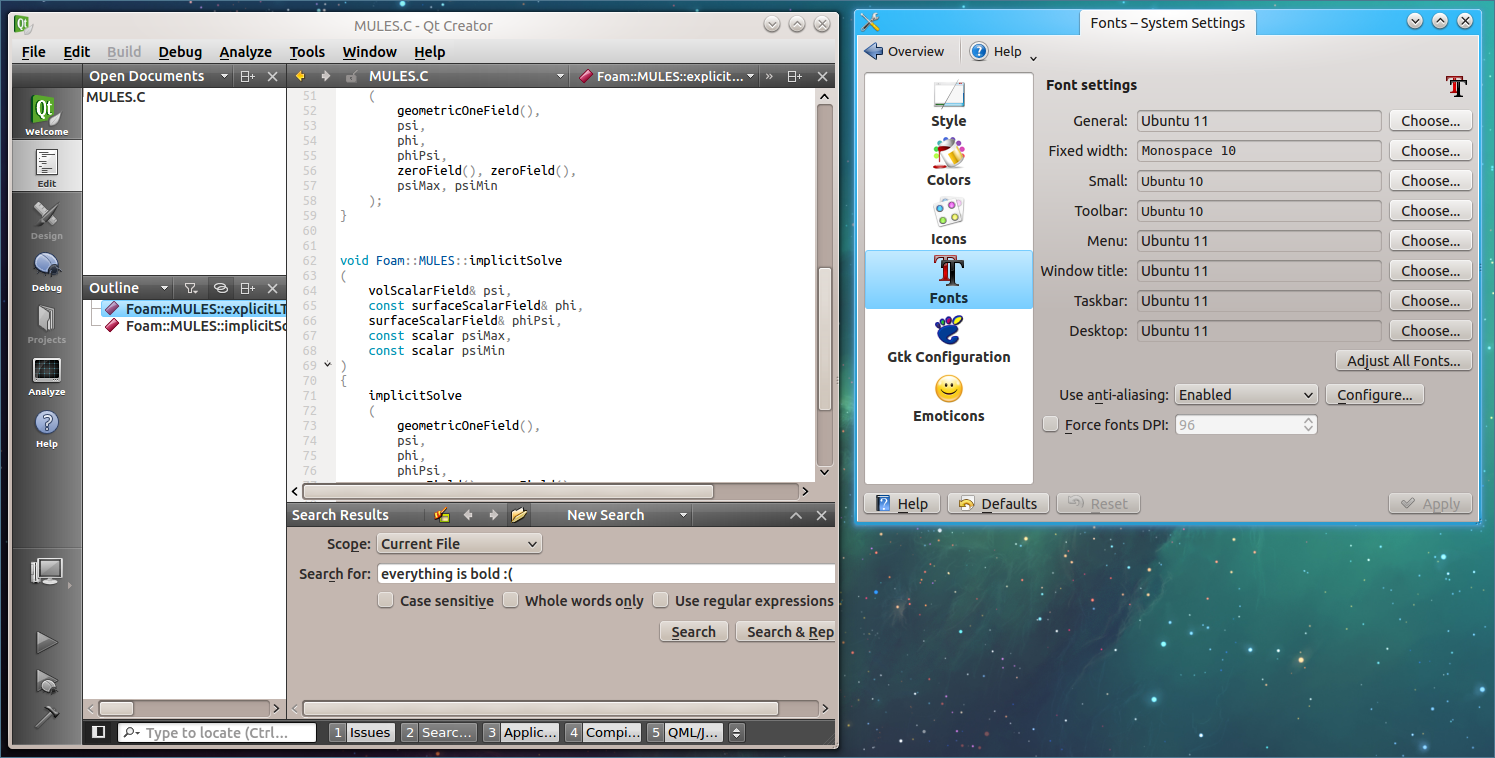The image size is (1495, 758).
Task: Open the Outline panel dropdown
Action: [164, 288]
